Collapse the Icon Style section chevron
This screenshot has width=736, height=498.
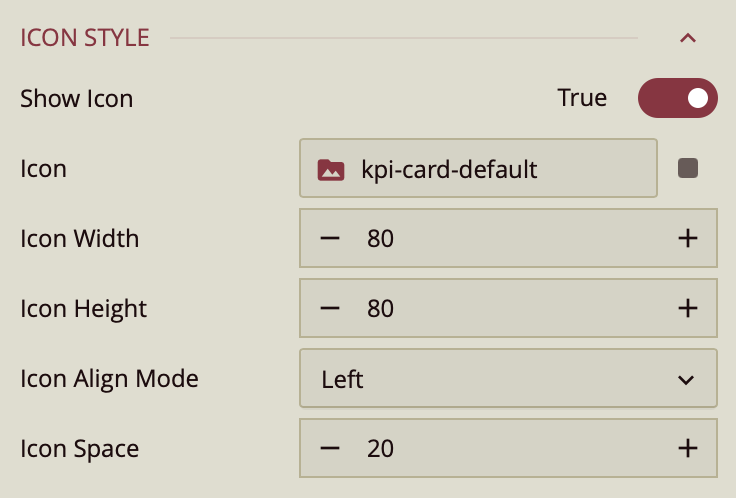pyautogui.click(x=687, y=39)
